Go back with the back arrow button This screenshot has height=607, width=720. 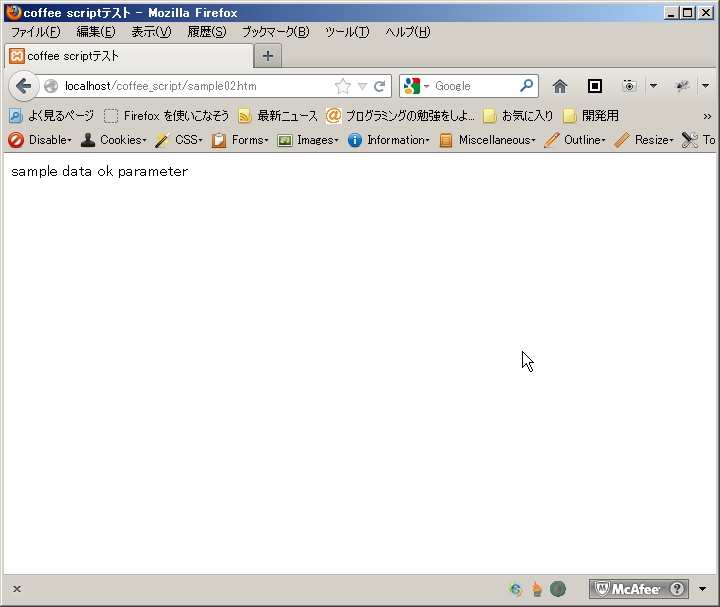click(22, 86)
